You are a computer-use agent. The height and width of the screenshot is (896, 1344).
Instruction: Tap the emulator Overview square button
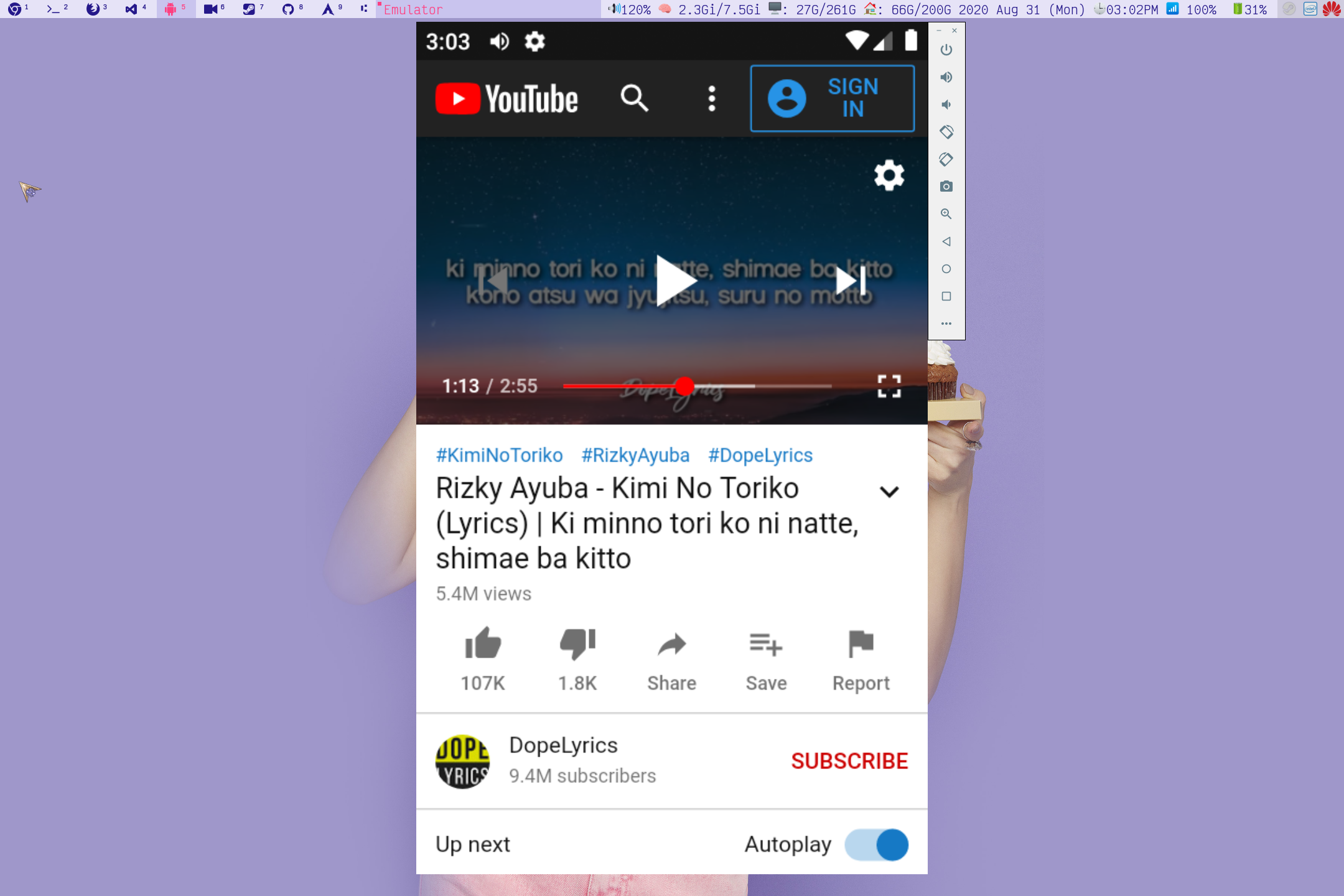coord(946,296)
